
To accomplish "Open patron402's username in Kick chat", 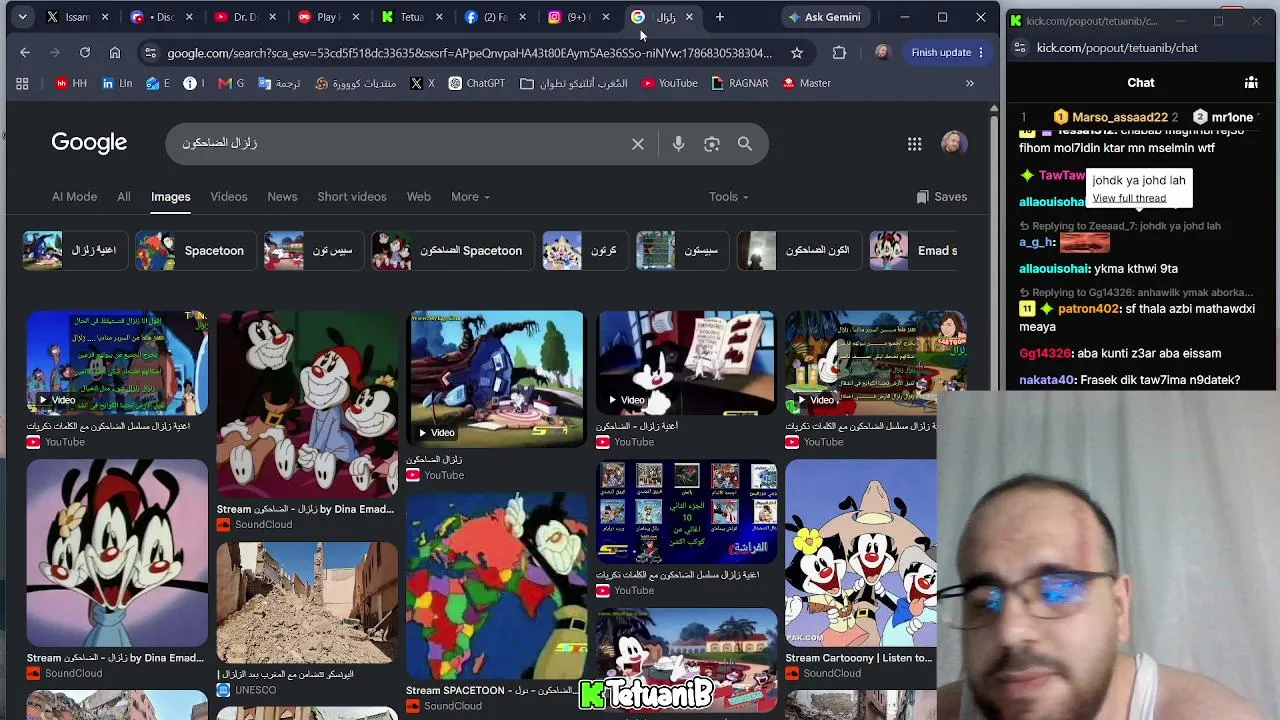I will 1088,309.
